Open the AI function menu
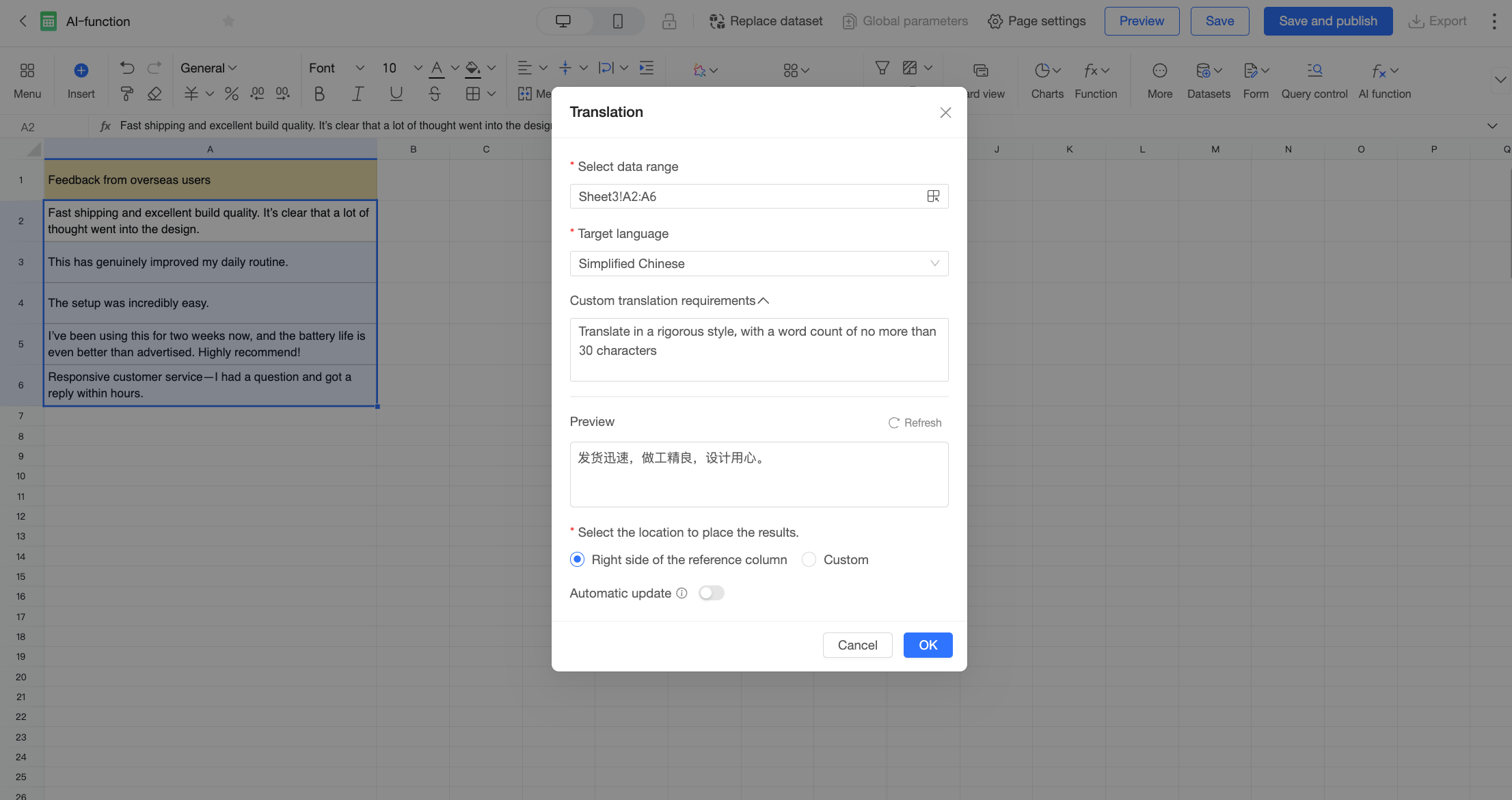The height and width of the screenshot is (800, 1512). click(x=1384, y=80)
